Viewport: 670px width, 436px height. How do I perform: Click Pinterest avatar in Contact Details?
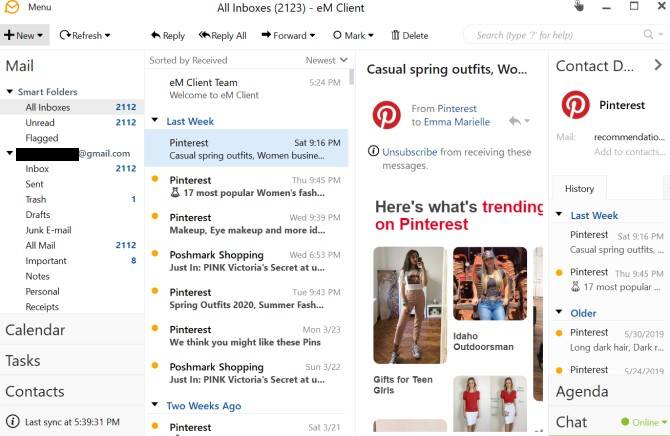click(576, 105)
